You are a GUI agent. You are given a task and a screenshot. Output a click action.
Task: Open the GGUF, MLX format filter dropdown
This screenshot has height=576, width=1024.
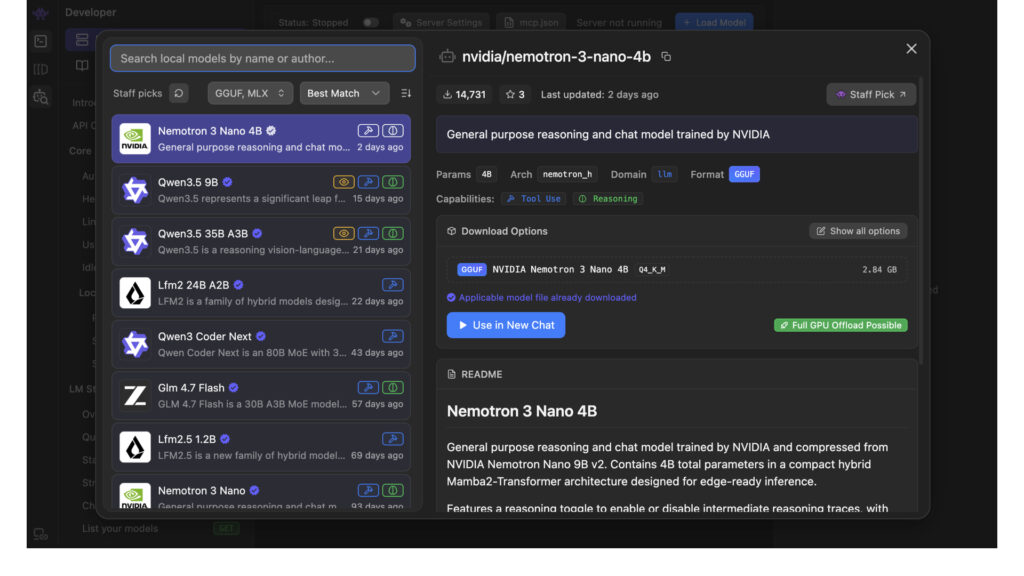250,93
